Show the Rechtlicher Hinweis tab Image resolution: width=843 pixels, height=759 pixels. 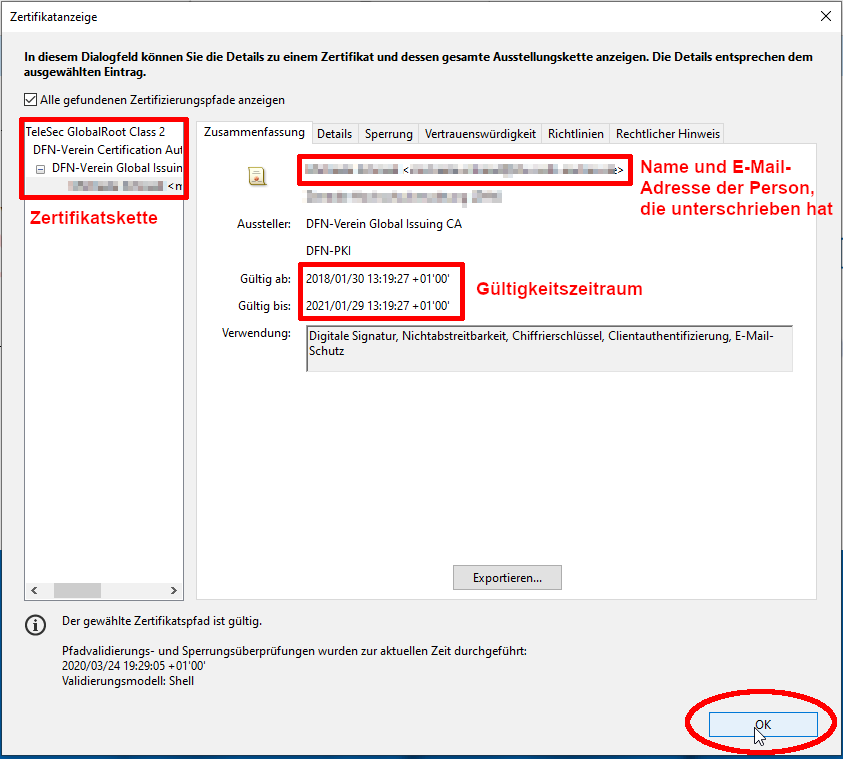(x=667, y=134)
